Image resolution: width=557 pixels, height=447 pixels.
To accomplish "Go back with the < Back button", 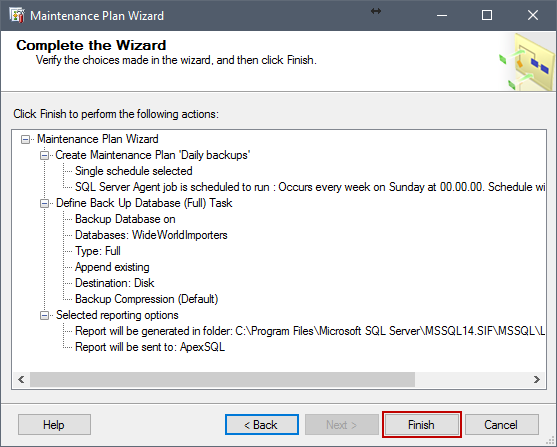I will [261, 425].
